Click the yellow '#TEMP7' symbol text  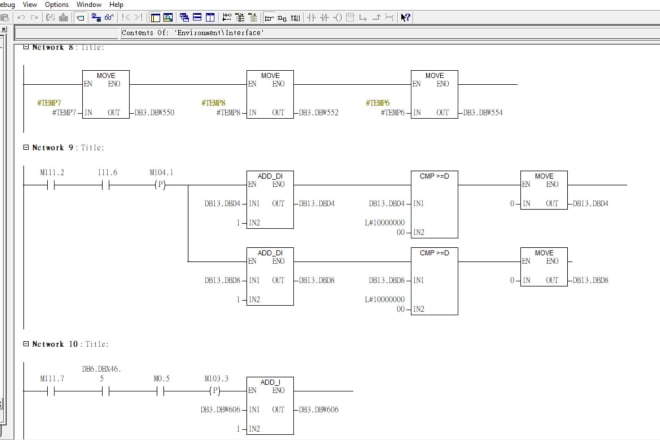point(49,103)
